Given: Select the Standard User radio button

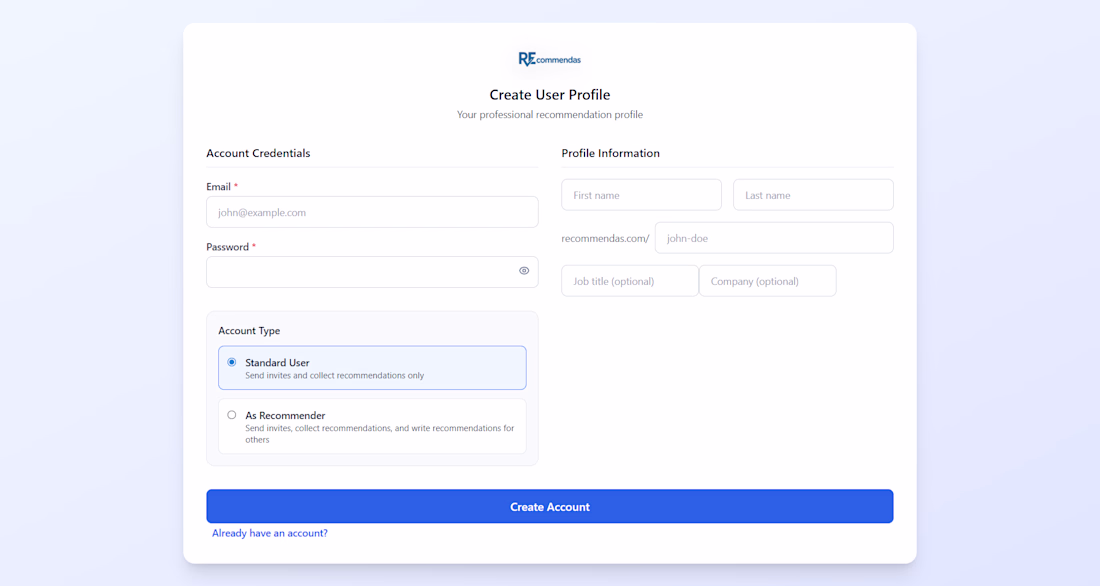Looking at the screenshot, I should 232,362.
